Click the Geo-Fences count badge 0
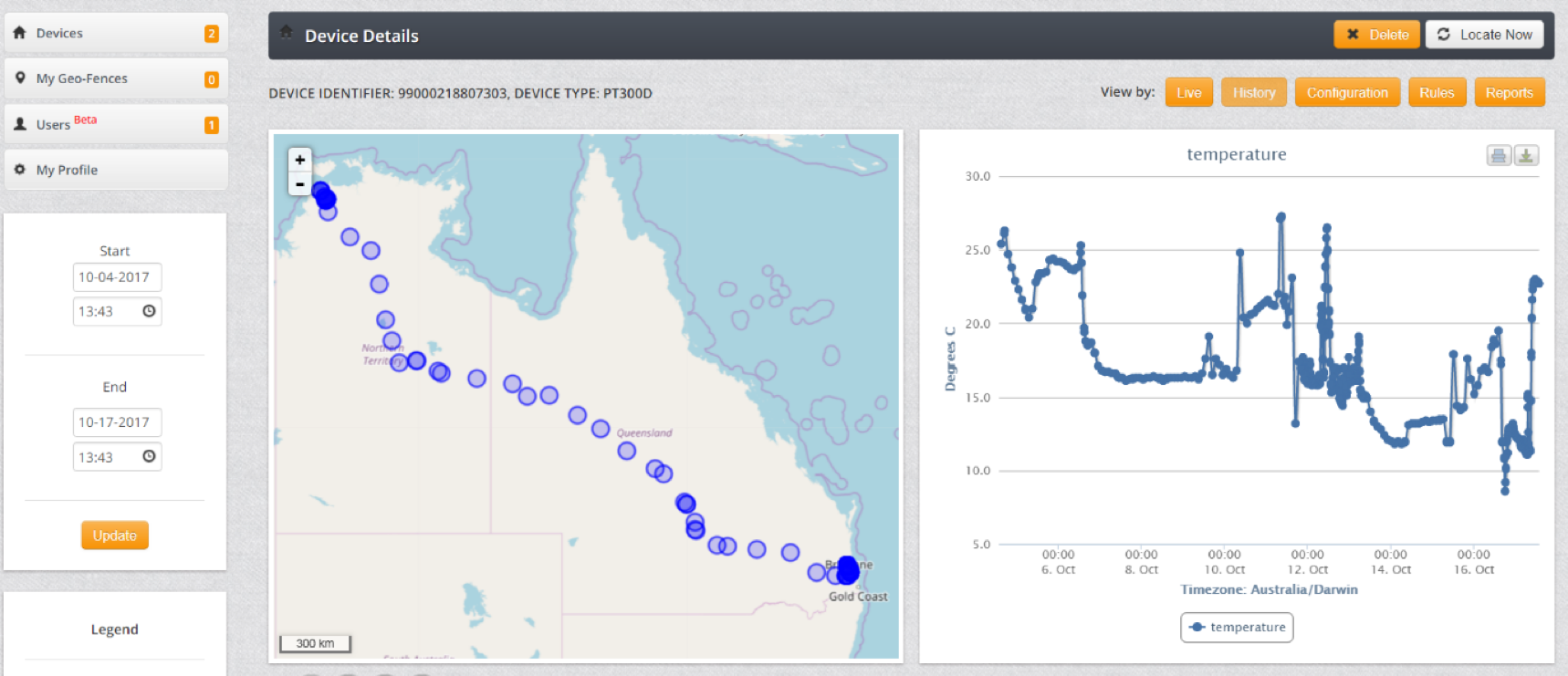The width and height of the screenshot is (1568, 676). tap(211, 79)
